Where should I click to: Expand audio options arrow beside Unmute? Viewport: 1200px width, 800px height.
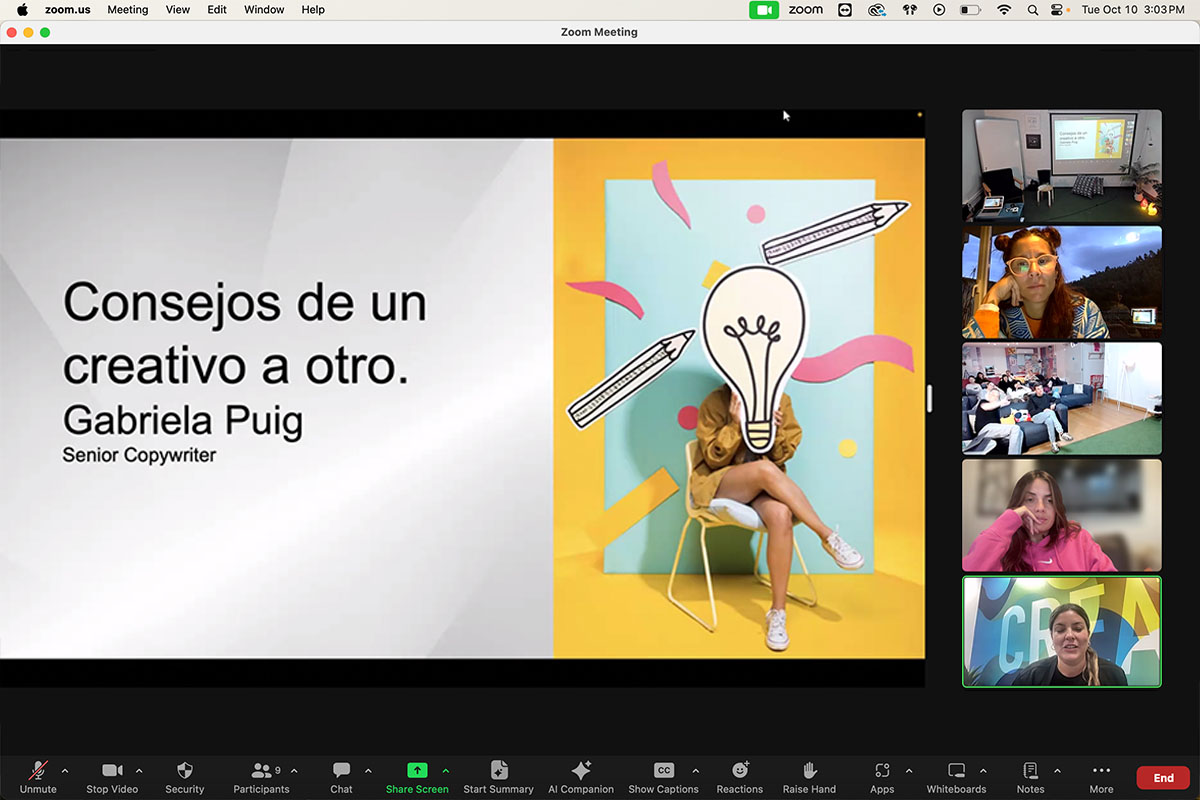click(x=65, y=771)
